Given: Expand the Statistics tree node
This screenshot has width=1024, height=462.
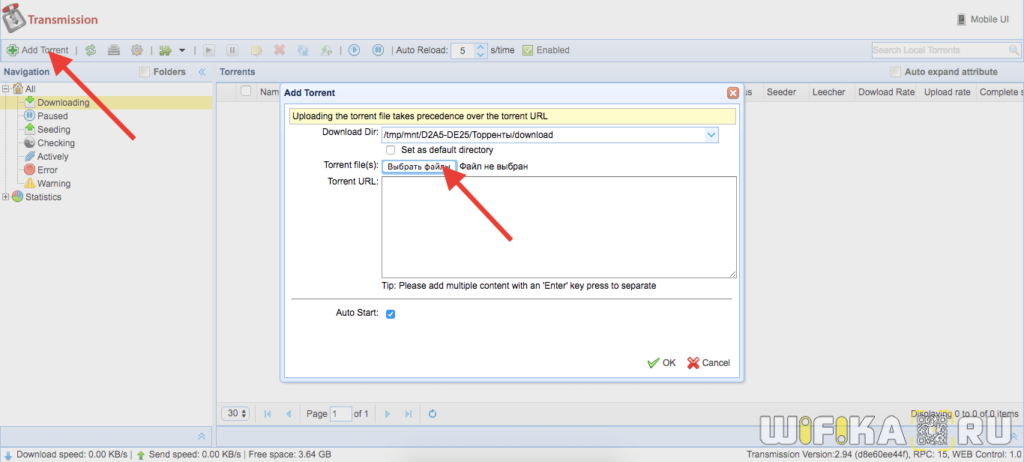Looking at the screenshot, I should coord(6,197).
